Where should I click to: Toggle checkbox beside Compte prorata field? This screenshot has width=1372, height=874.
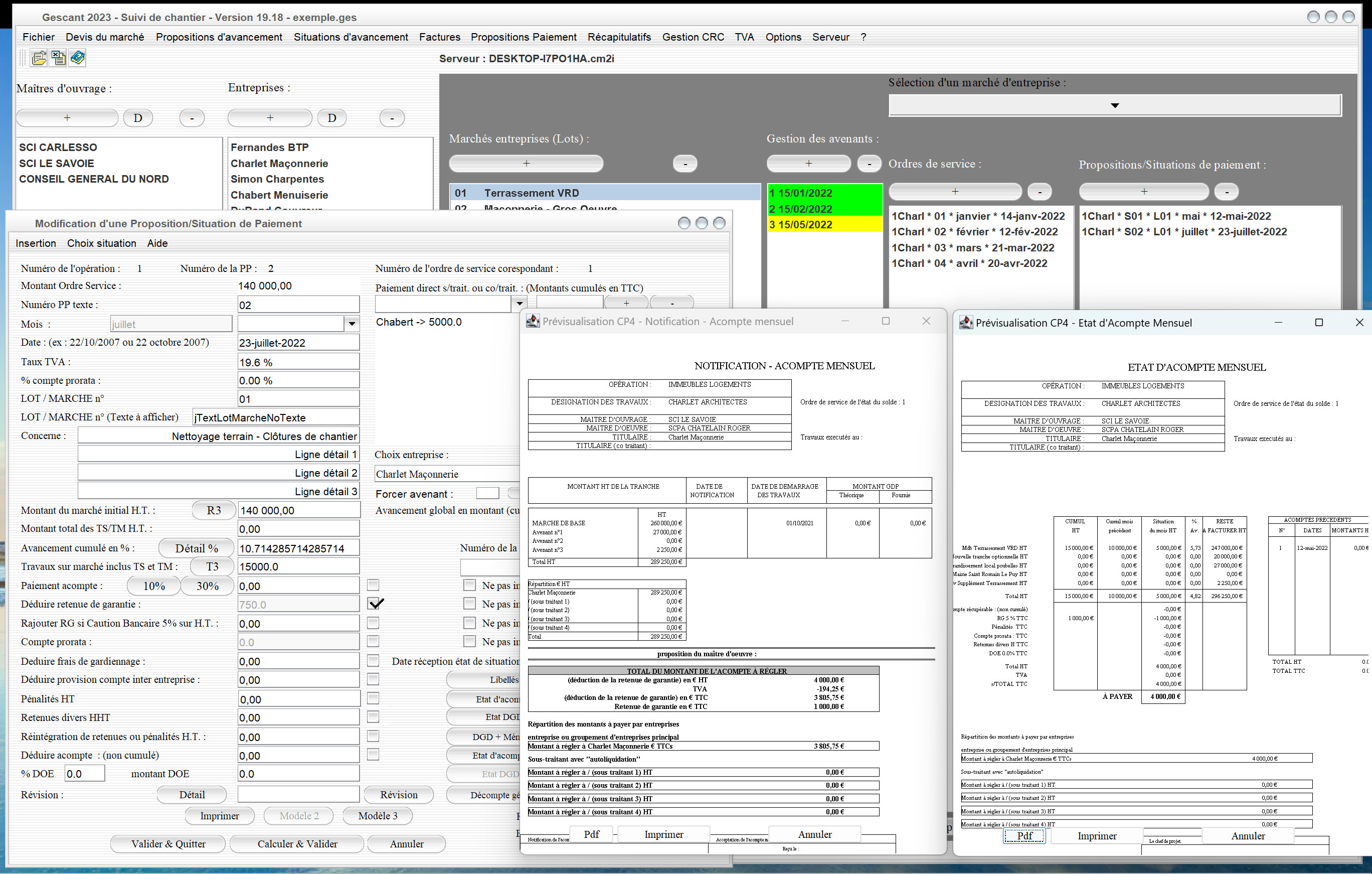[373, 641]
